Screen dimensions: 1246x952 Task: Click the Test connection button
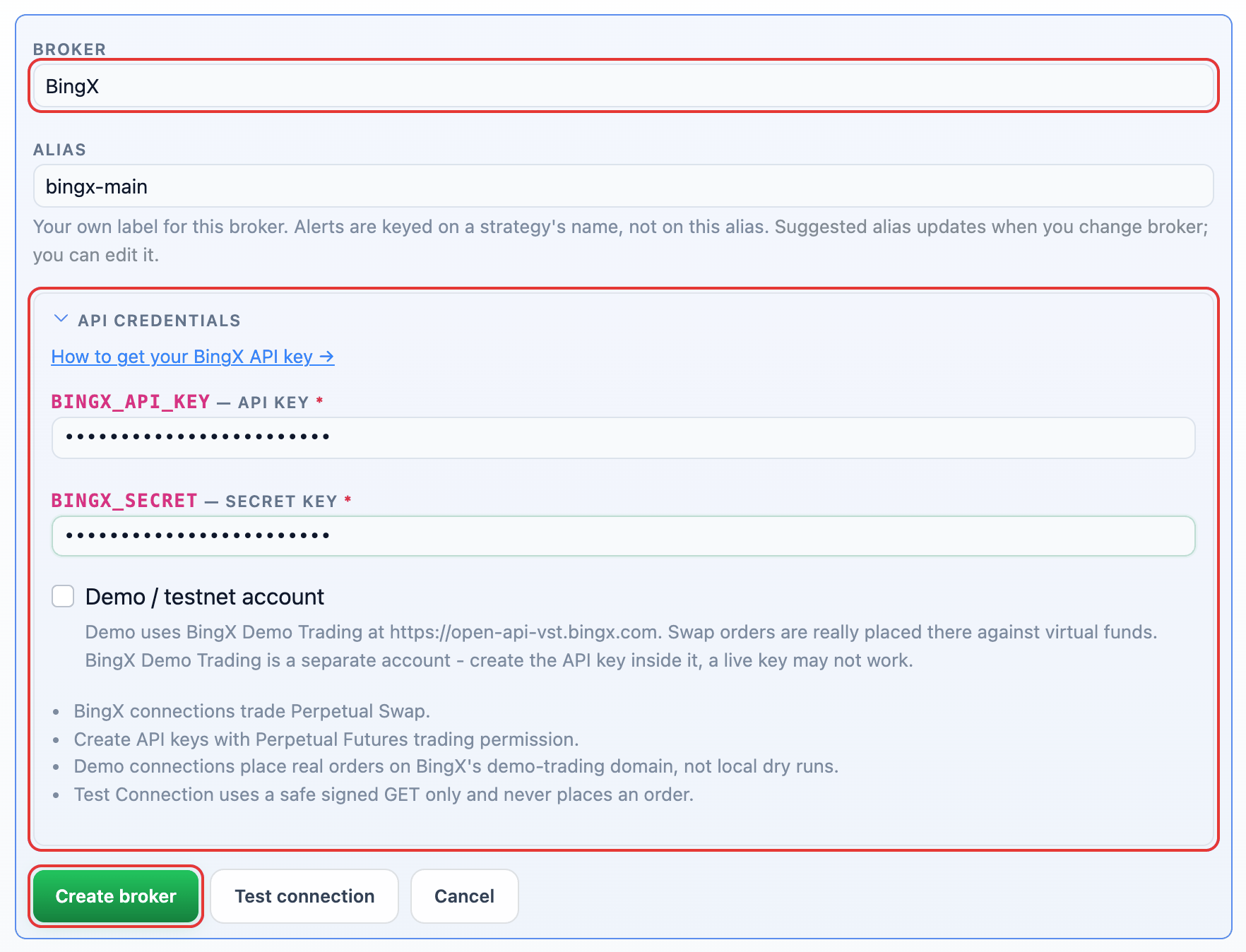pos(304,896)
